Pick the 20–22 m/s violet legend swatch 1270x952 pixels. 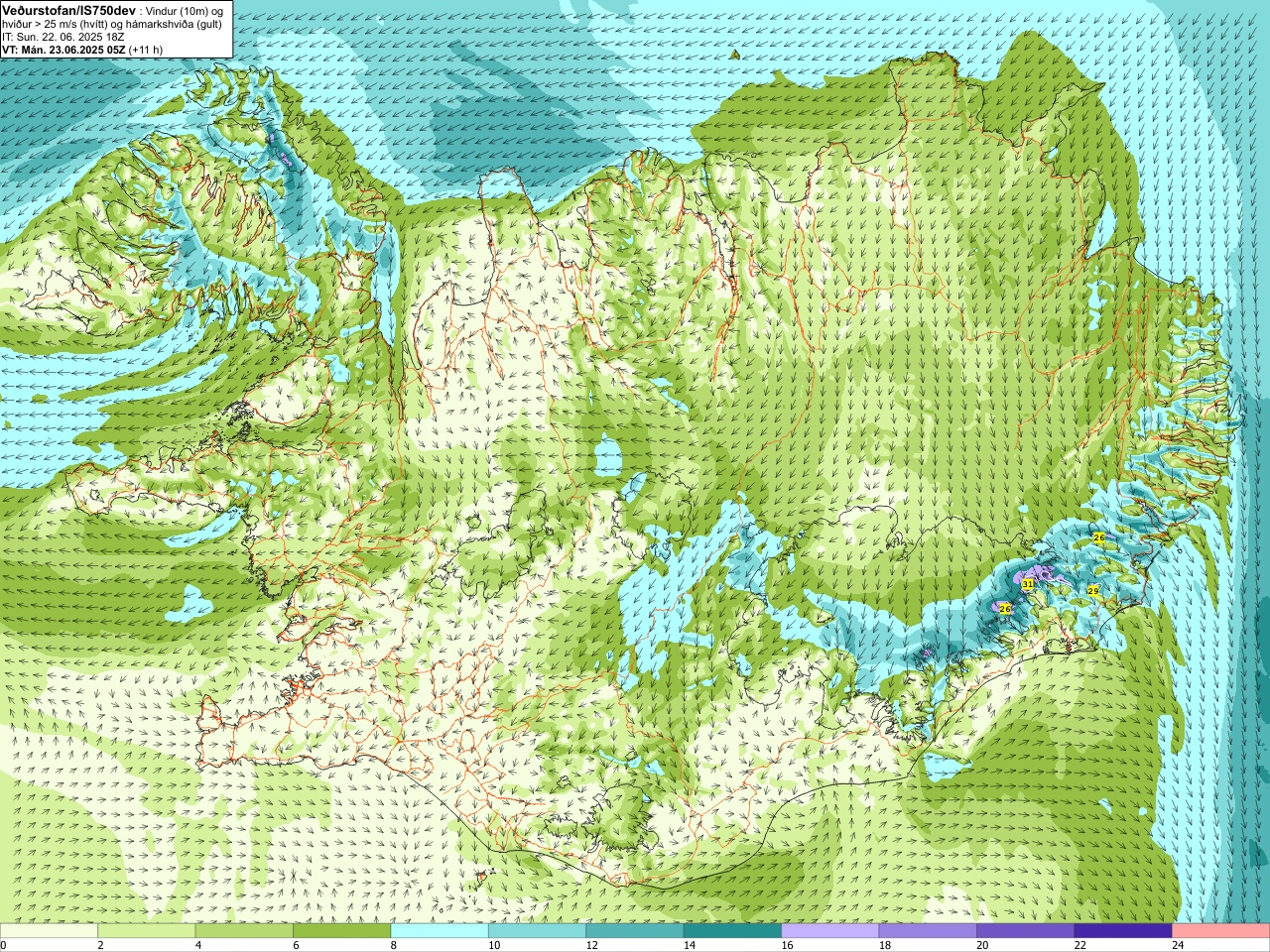click(x=1026, y=931)
